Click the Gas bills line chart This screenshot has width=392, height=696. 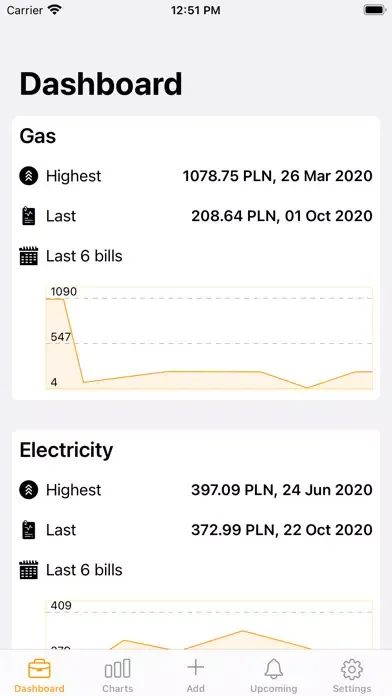(x=209, y=338)
